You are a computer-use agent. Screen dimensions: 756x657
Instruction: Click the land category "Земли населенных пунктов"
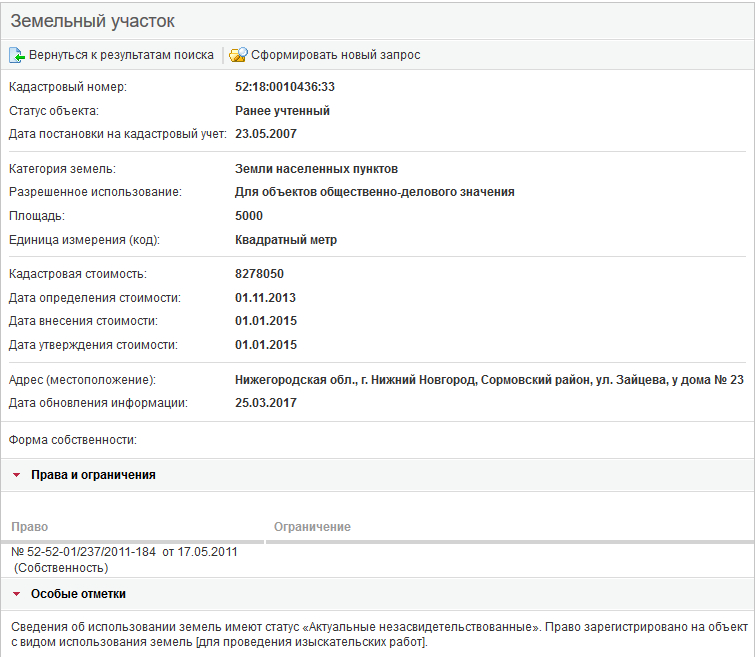[x=316, y=169]
